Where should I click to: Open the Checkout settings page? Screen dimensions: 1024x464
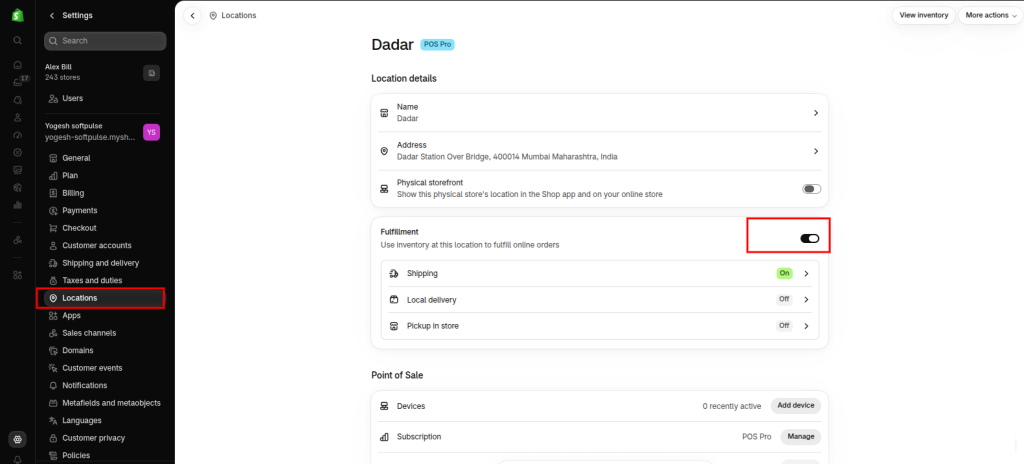coord(104,228)
